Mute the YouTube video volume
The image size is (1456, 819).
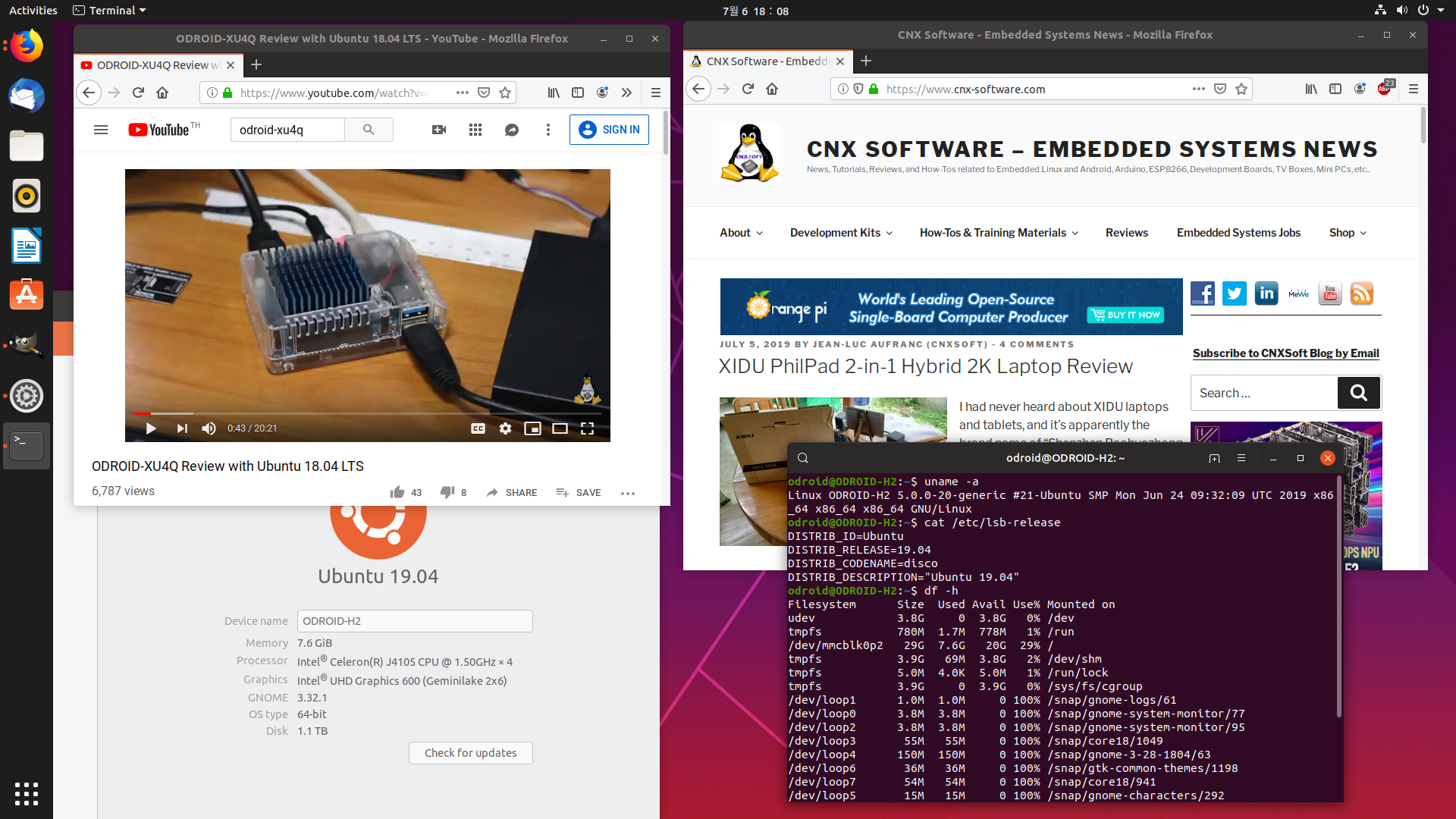[x=209, y=428]
